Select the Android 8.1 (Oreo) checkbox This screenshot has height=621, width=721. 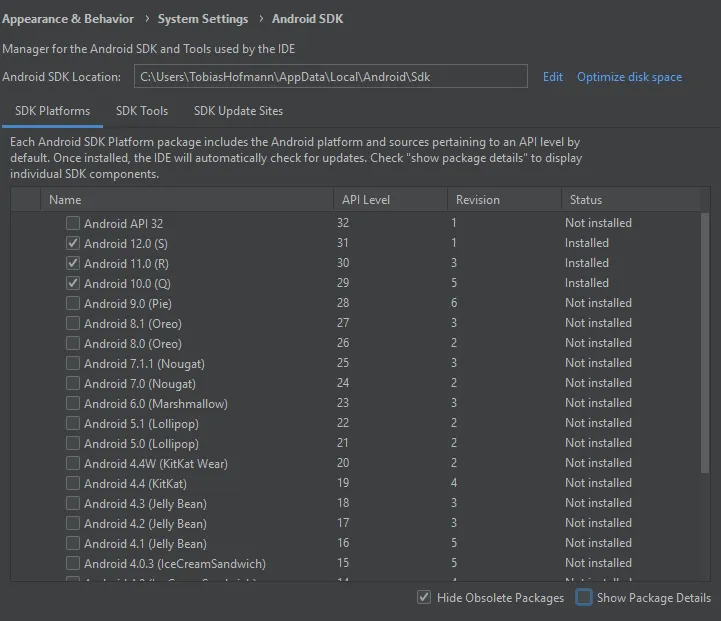(x=73, y=323)
